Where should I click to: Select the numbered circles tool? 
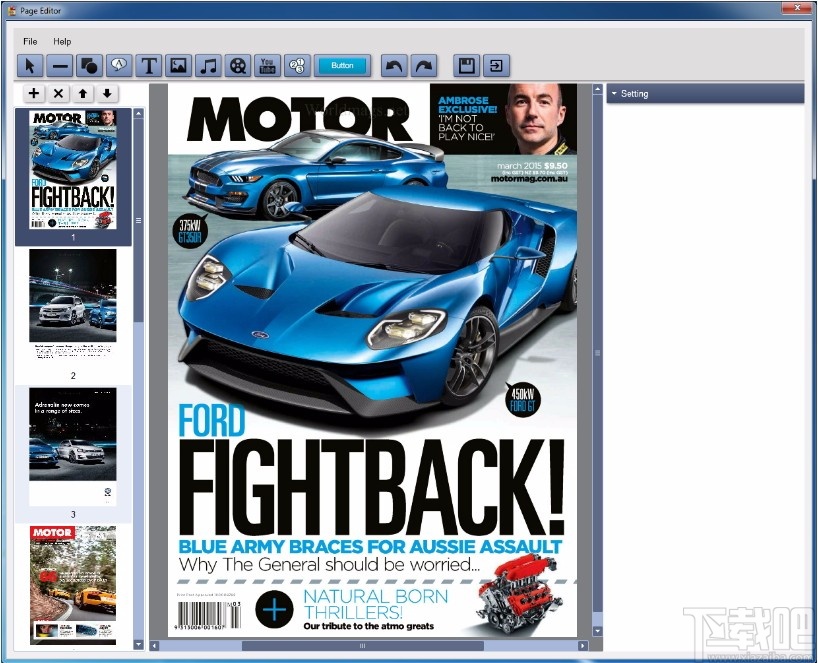[297, 66]
